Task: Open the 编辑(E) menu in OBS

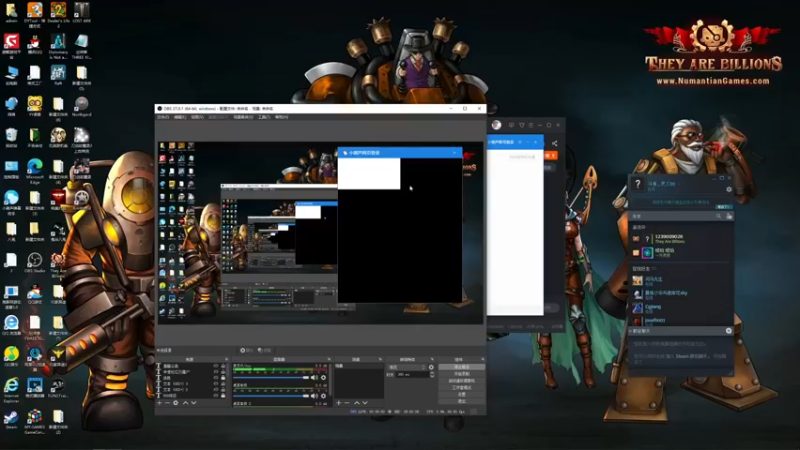Action: click(180, 117)
